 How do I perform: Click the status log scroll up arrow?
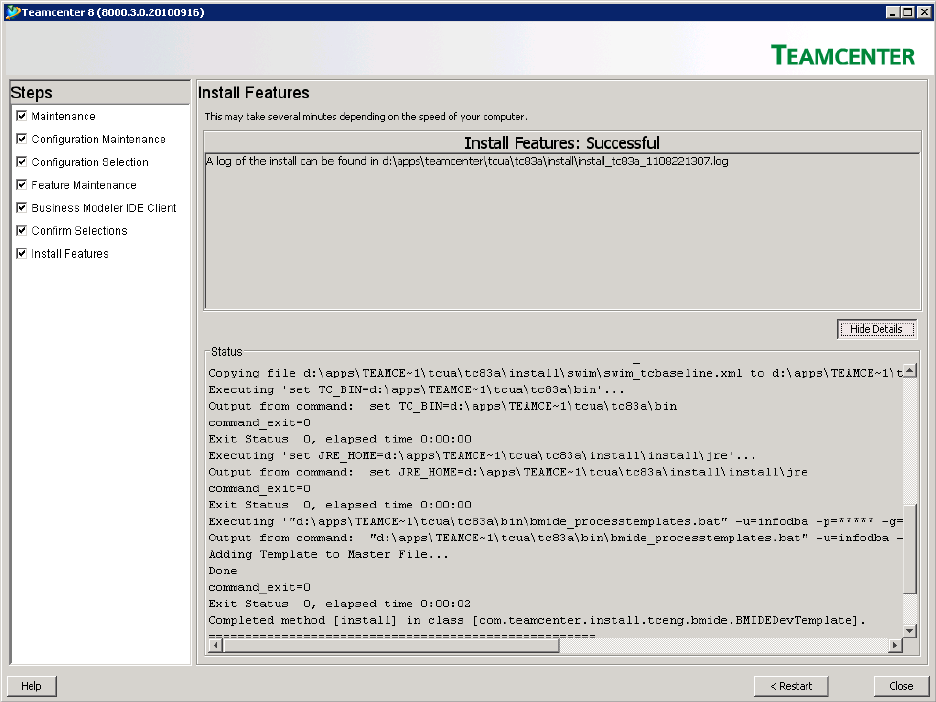pos(909,371)
